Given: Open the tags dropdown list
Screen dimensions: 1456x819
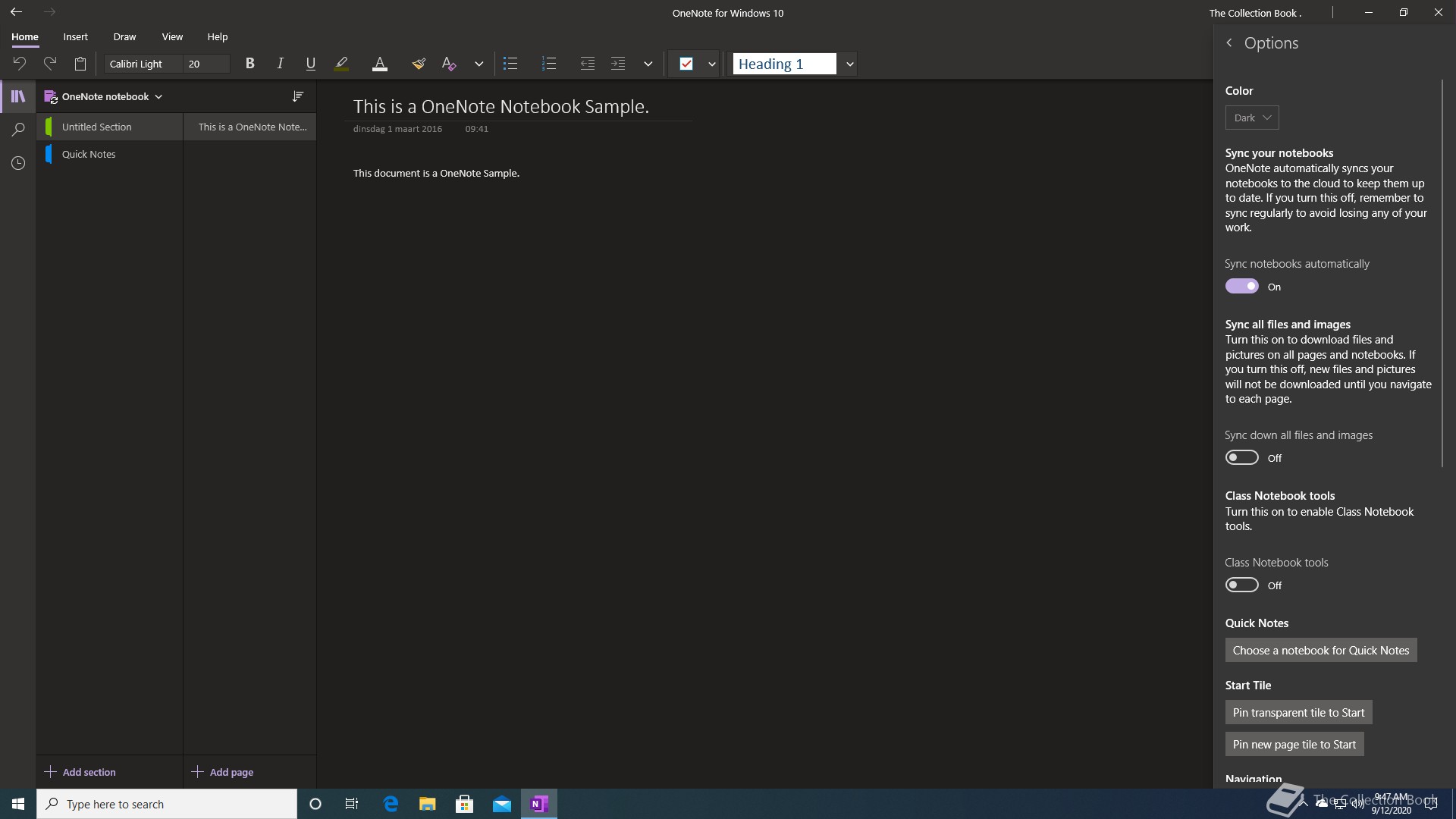Looking at the screenshot, I should [711, 64].
